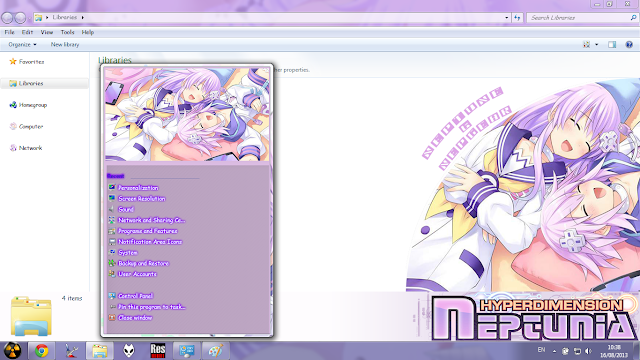Expand the Organize dropdown
This screenshot has height=360, width=640.
tap(22, 44)
